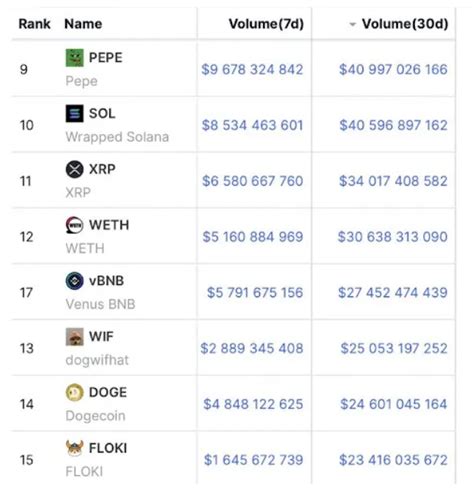Click the Volume(30d) header label
Screen dimensions: 474x495
point(405,24)
